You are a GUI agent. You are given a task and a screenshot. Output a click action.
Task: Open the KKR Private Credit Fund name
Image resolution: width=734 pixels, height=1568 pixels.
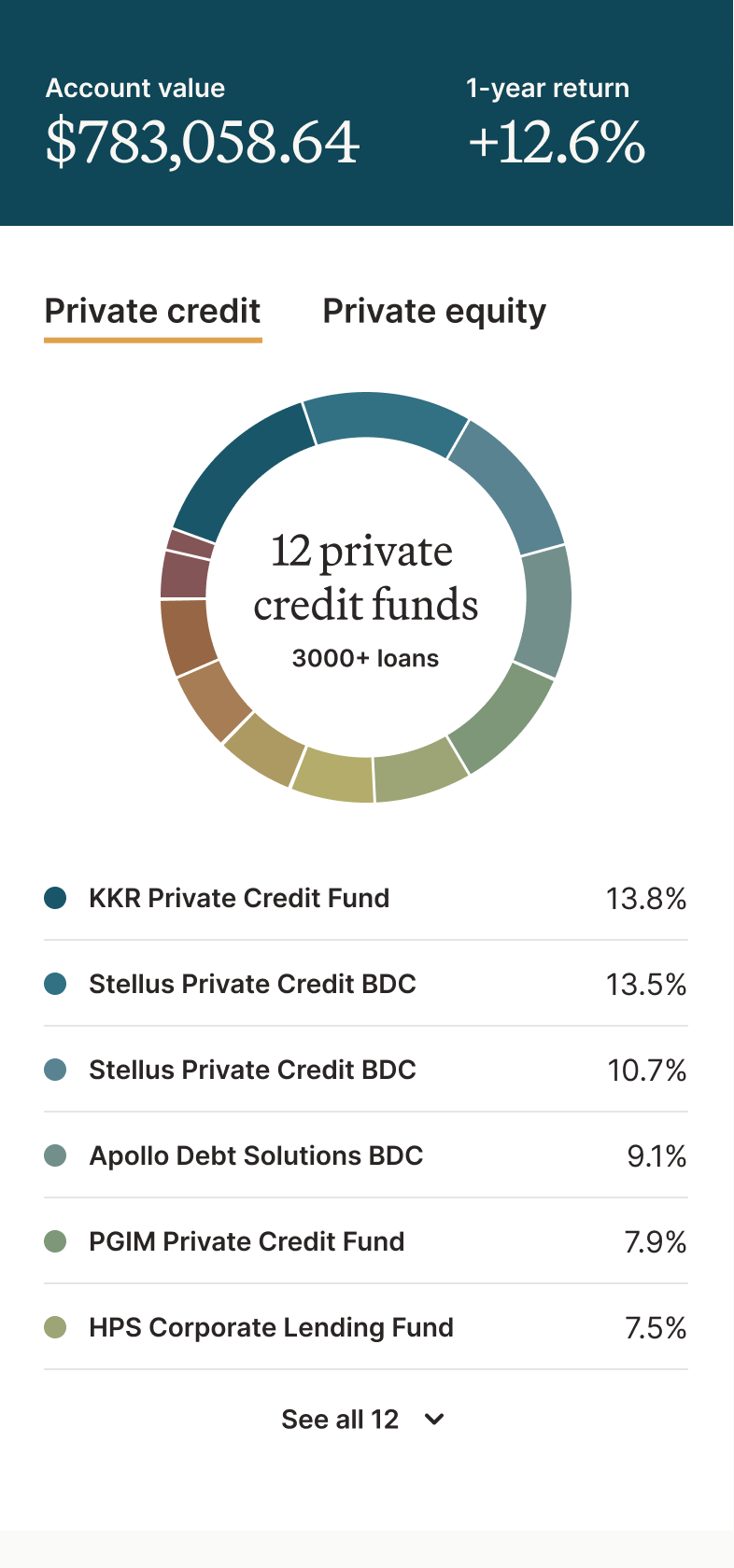pyautogui.click(x=239, y=898)
